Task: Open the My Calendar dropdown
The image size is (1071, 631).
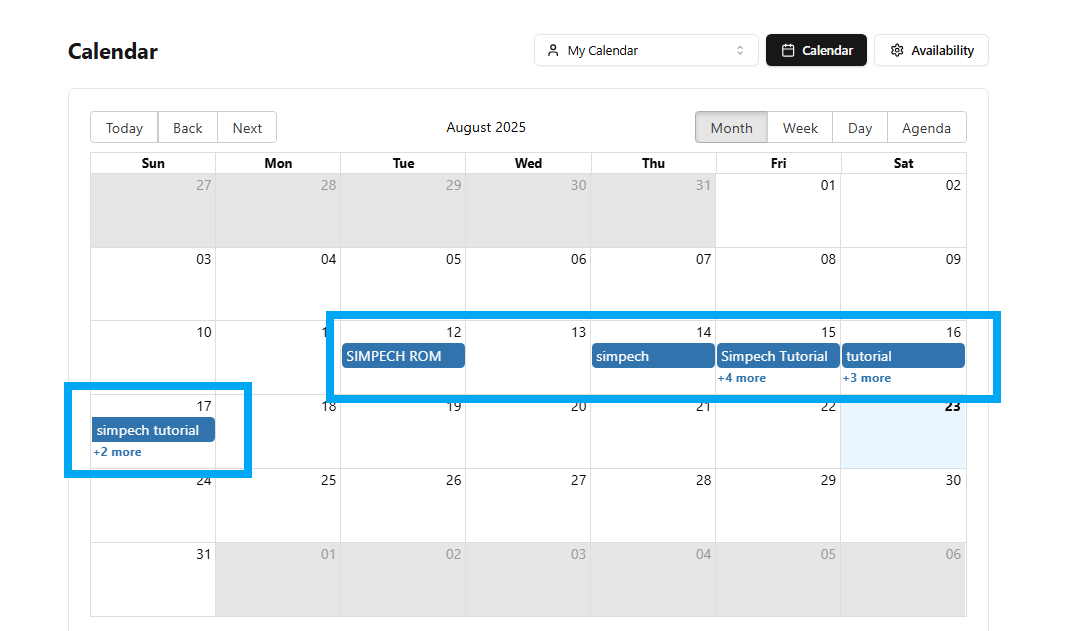Action: click(x=645, y=50)
